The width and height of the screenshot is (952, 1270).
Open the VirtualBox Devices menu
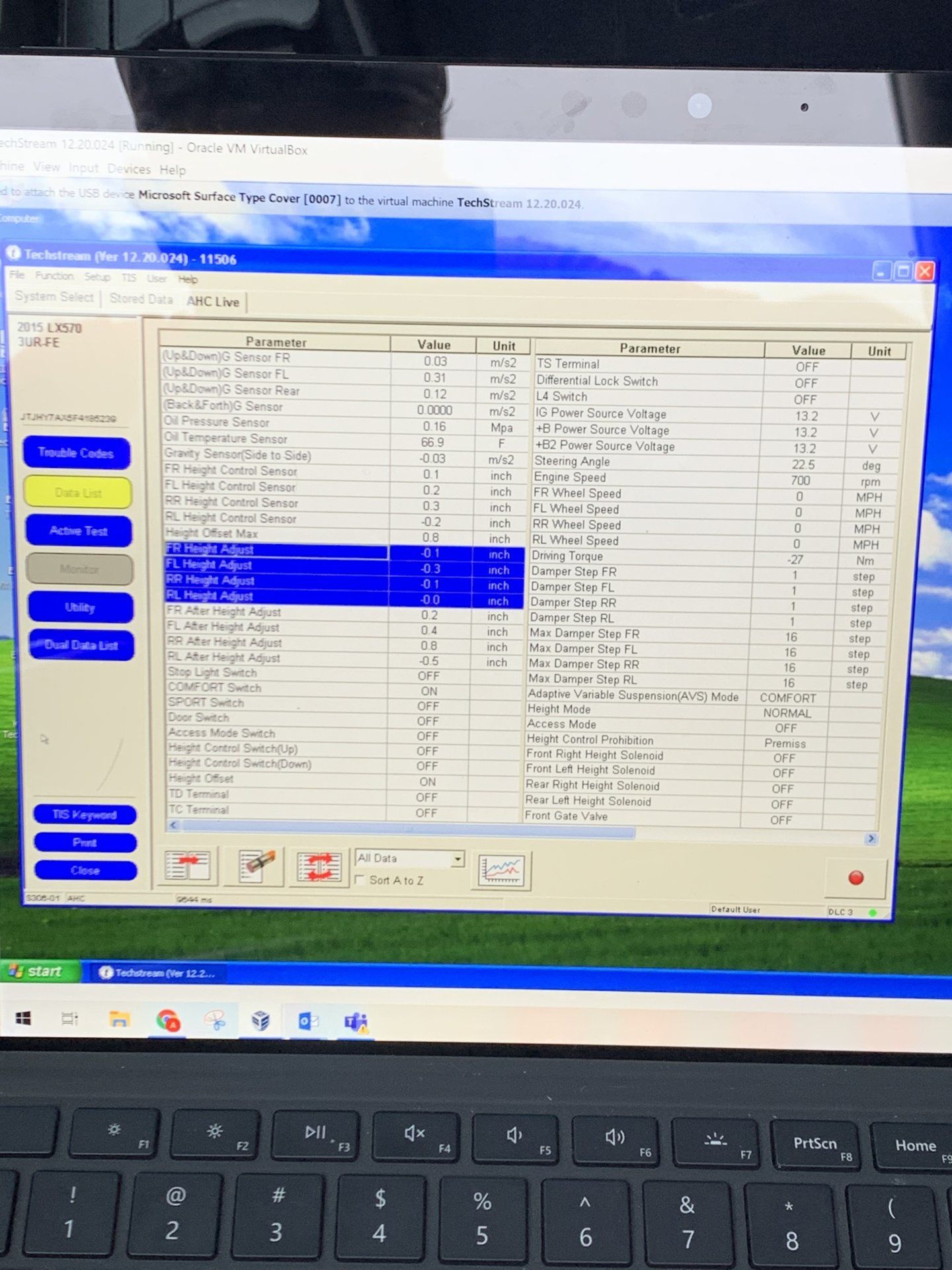pyautogui.click(x=129, y=169)
